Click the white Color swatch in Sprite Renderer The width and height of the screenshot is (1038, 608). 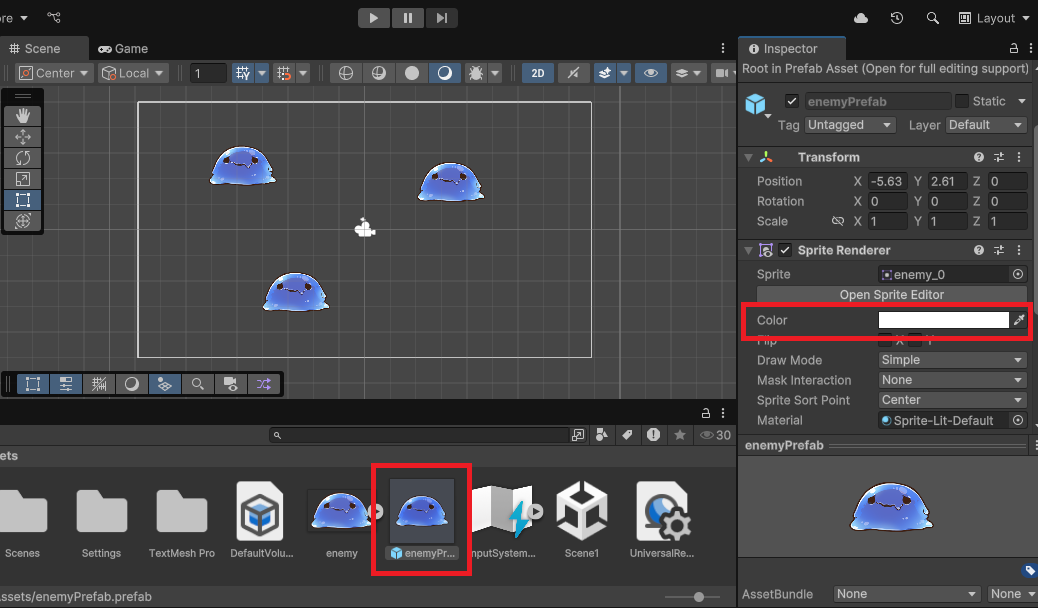point(943,320)
